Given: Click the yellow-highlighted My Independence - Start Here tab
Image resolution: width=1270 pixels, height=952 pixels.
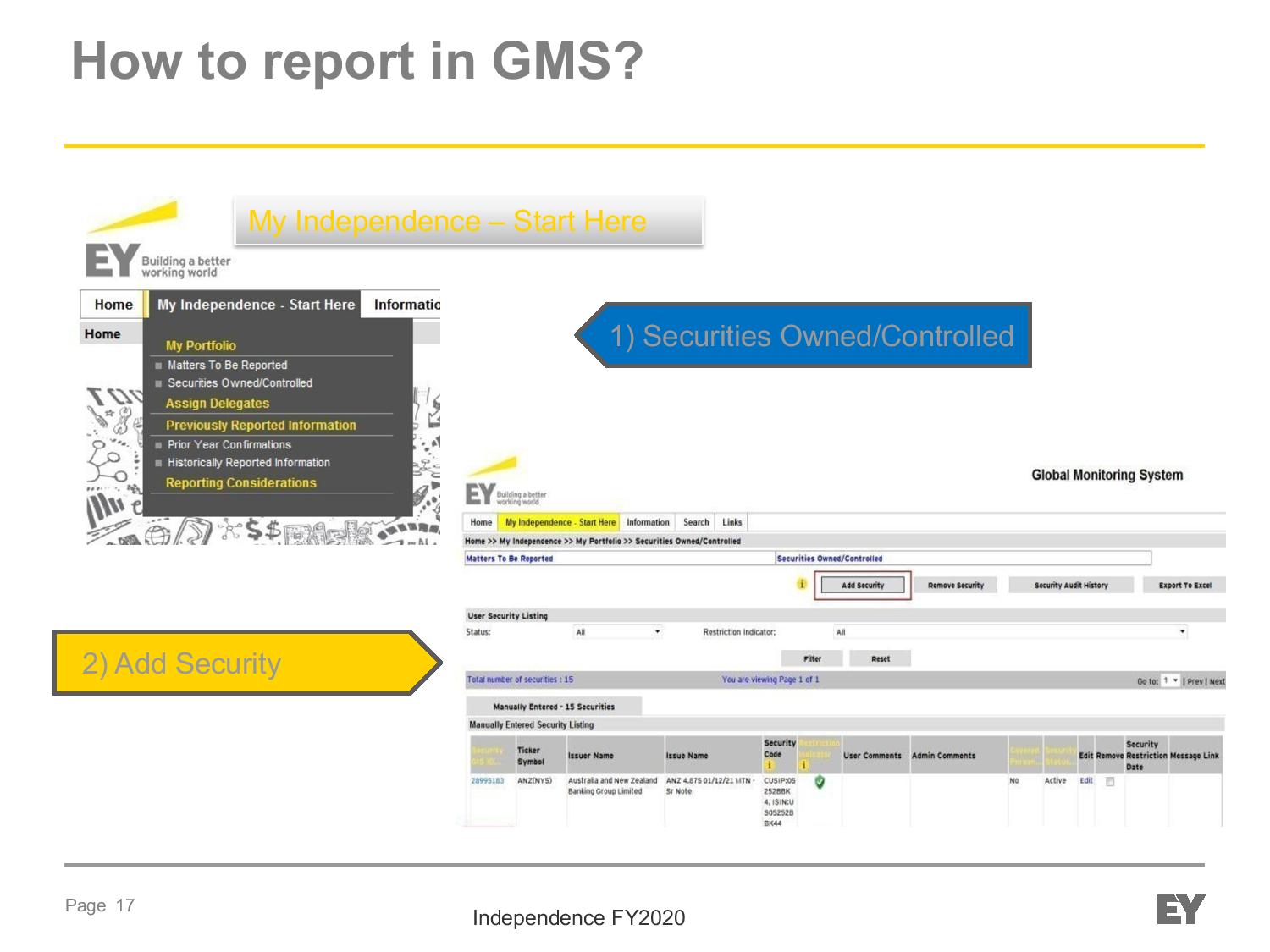Looking at the screenshot, I should 560,523.
